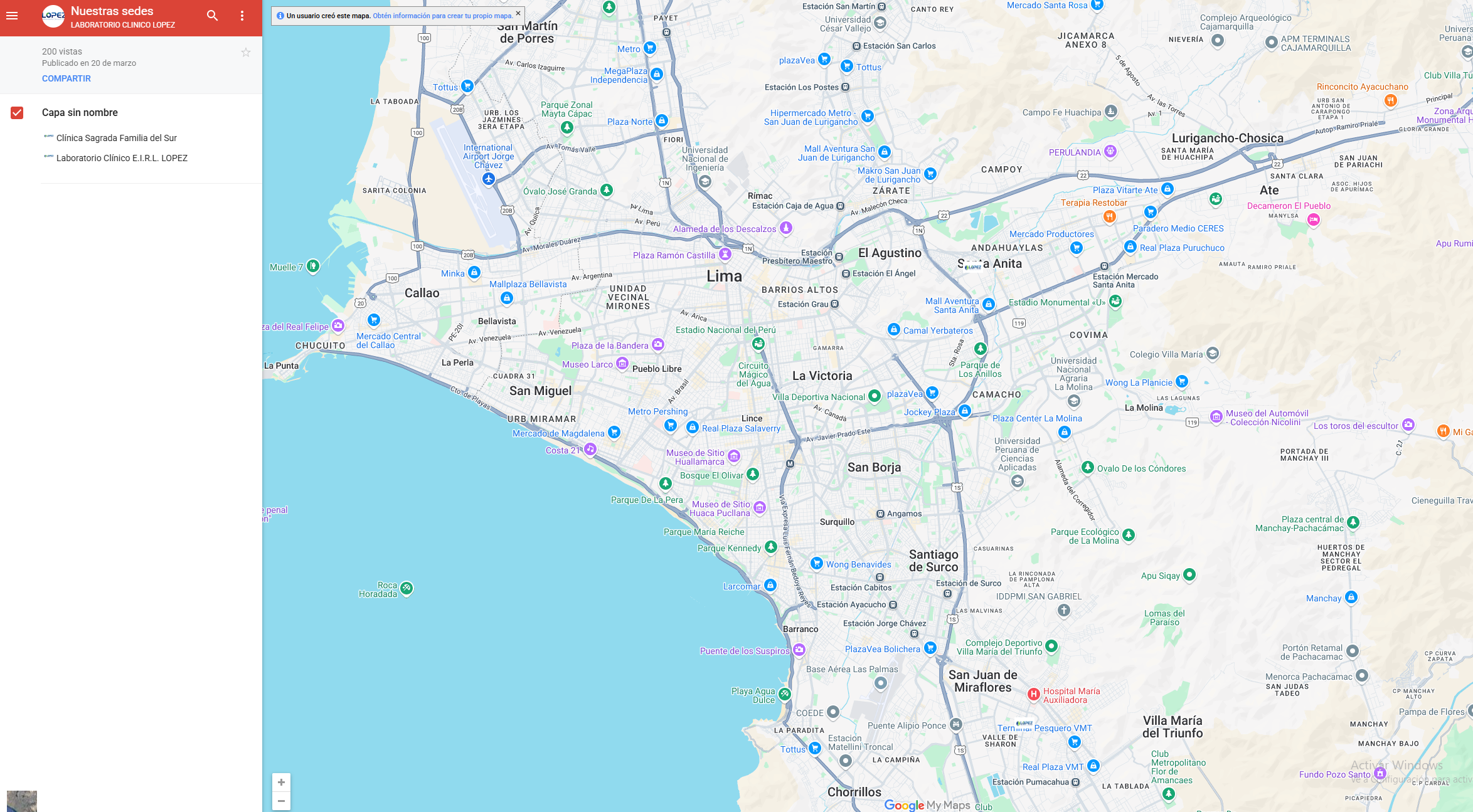
Task: Click Camal Yerbateros marker
Action: (x=894, y=329)
